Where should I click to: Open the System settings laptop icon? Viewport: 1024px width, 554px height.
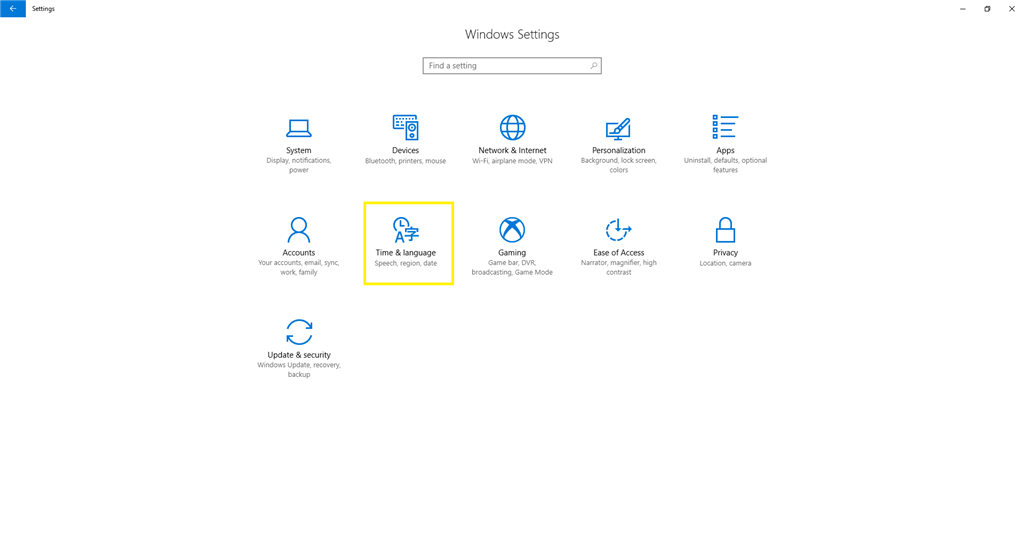coord(298,128)
